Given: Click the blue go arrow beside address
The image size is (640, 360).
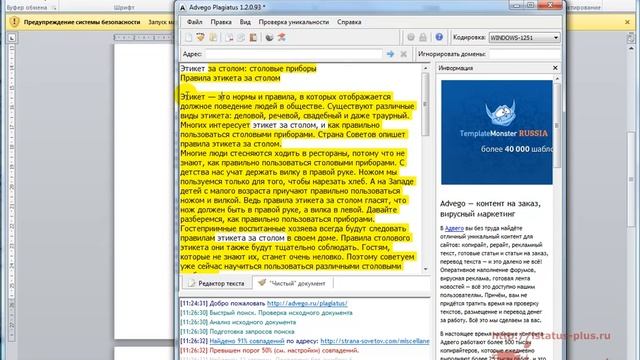Looking at the screenshot, I should (390, 54).
